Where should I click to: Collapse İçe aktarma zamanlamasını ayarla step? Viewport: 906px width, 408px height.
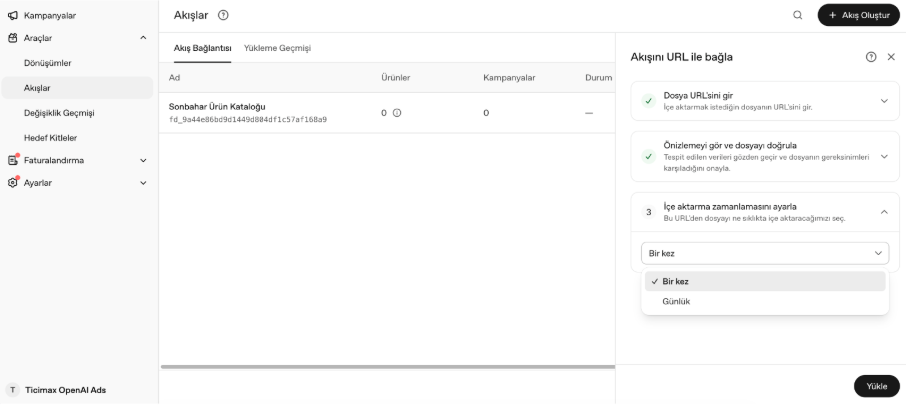(884, 212)
